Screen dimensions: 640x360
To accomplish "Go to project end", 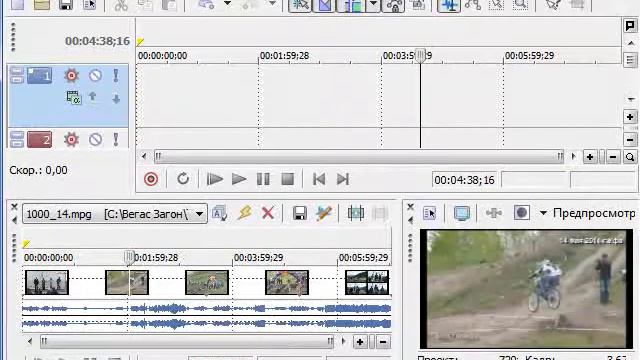I will pyautogui.click(x=343, y=179).
